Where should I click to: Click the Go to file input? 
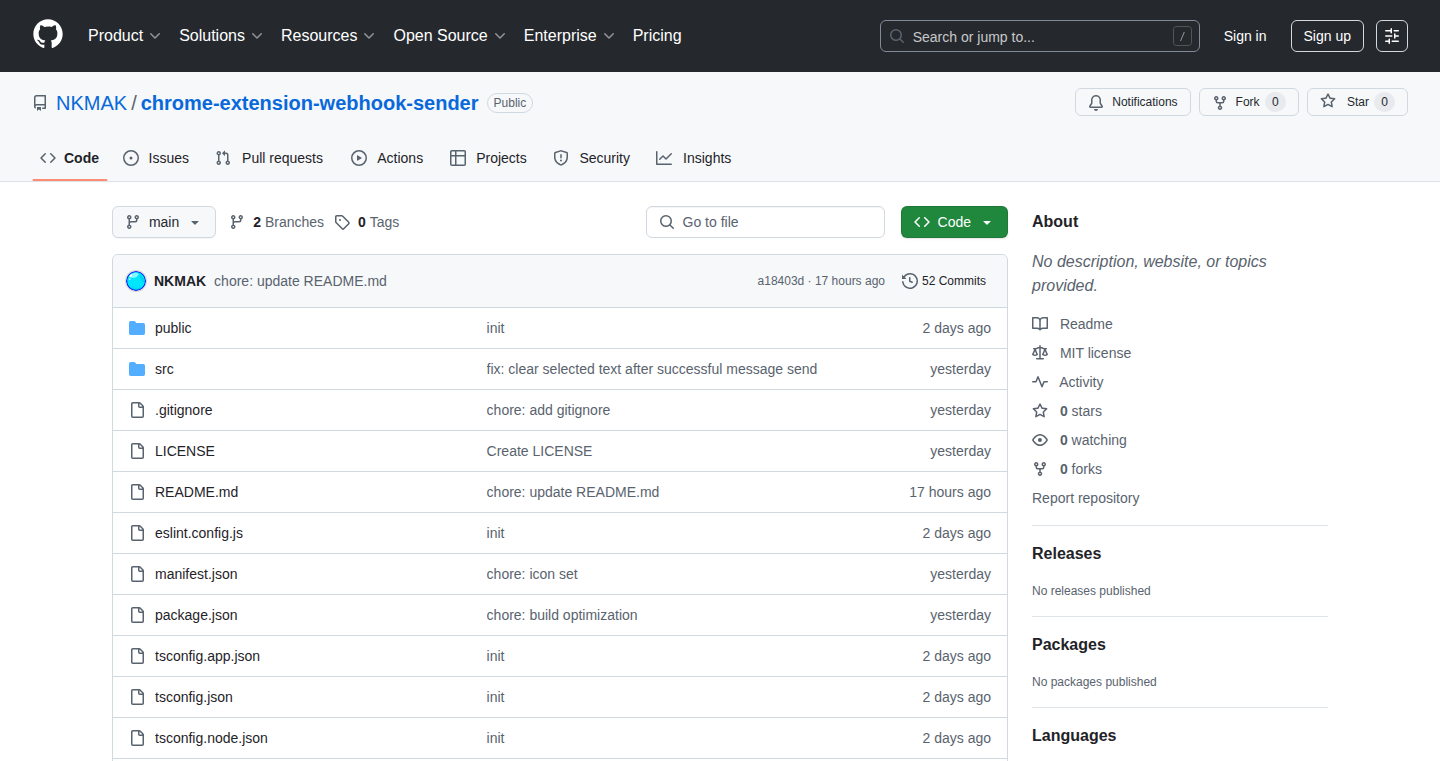click(x=765, y=222)
